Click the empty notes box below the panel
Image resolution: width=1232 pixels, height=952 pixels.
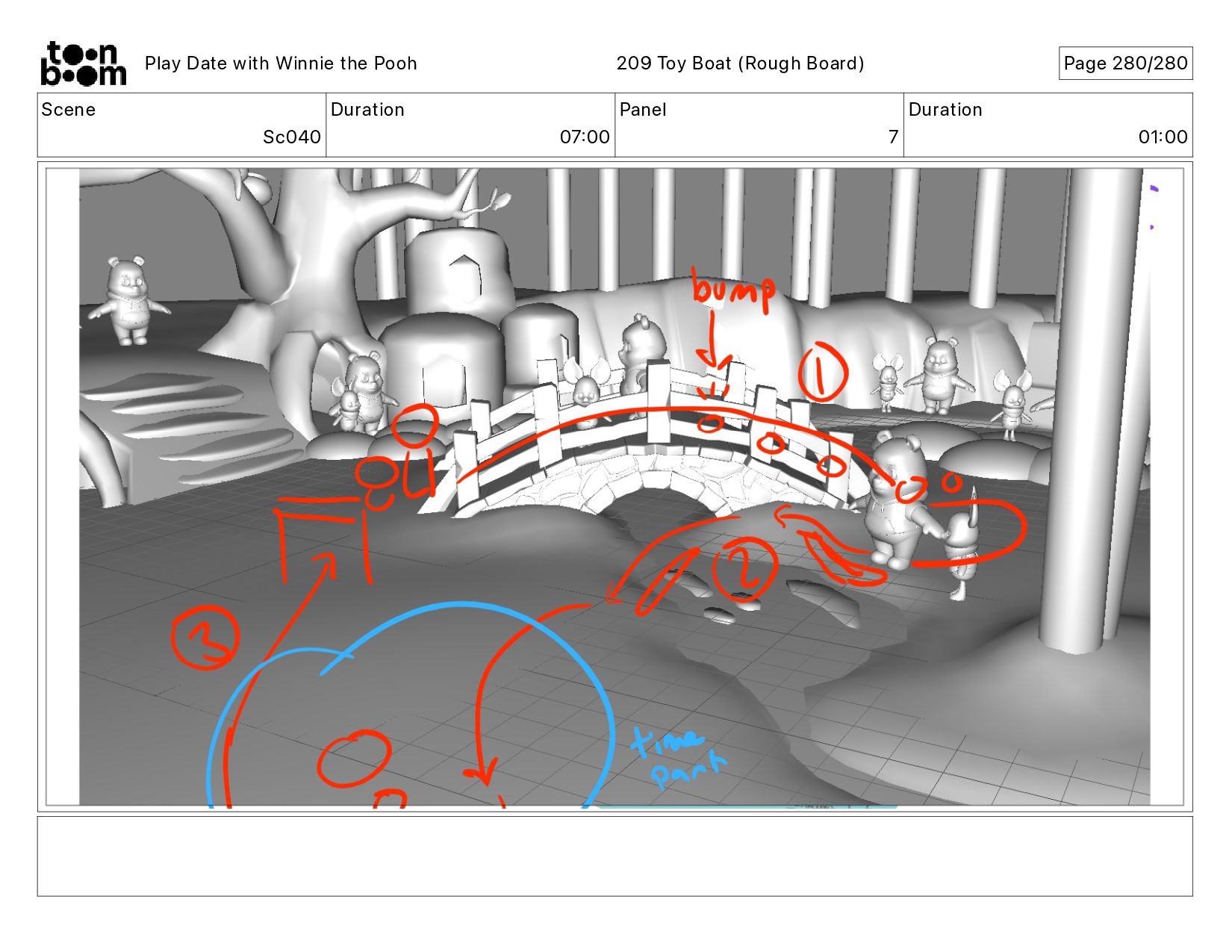(x=615, y=856)
